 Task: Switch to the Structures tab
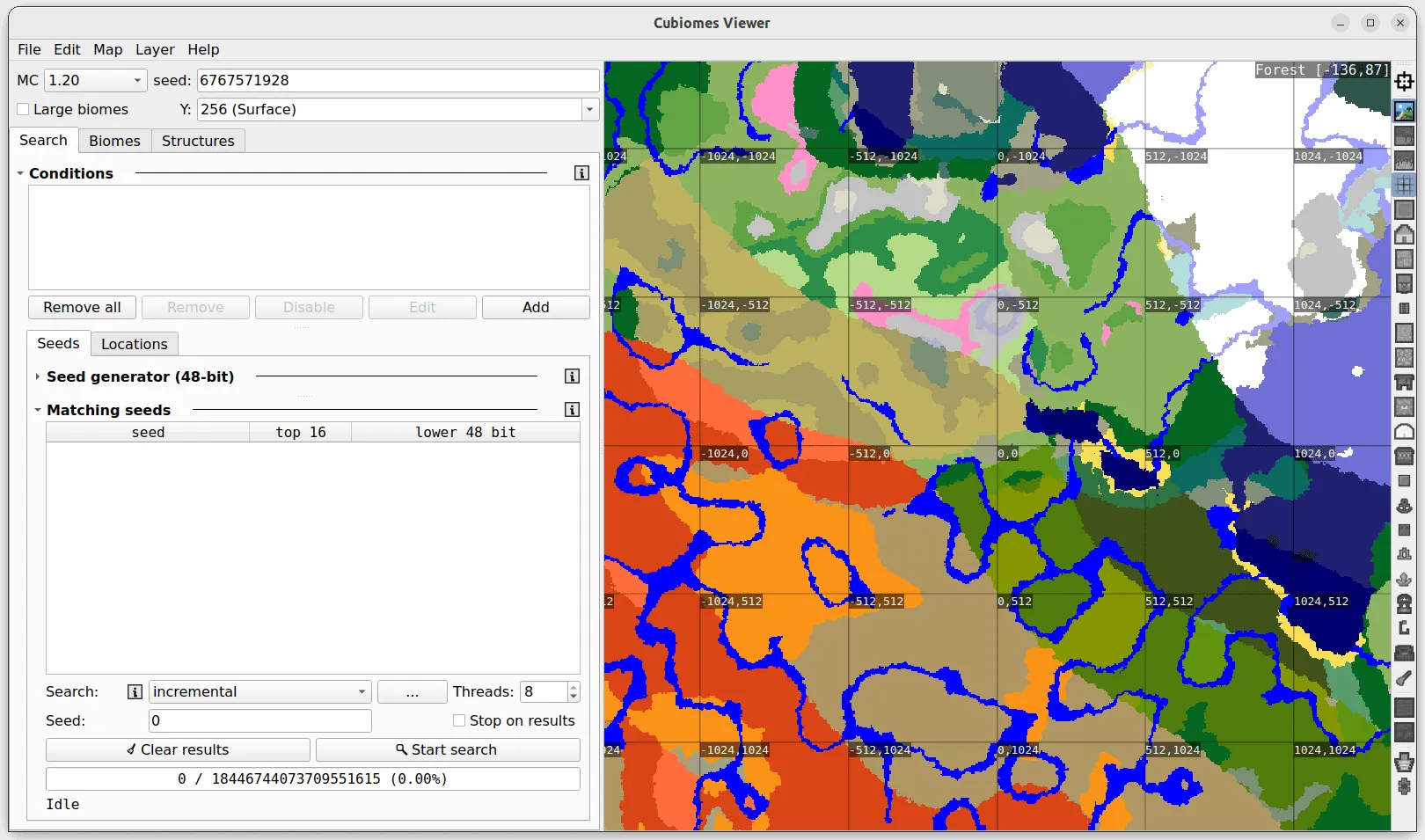tap(198, 141)
